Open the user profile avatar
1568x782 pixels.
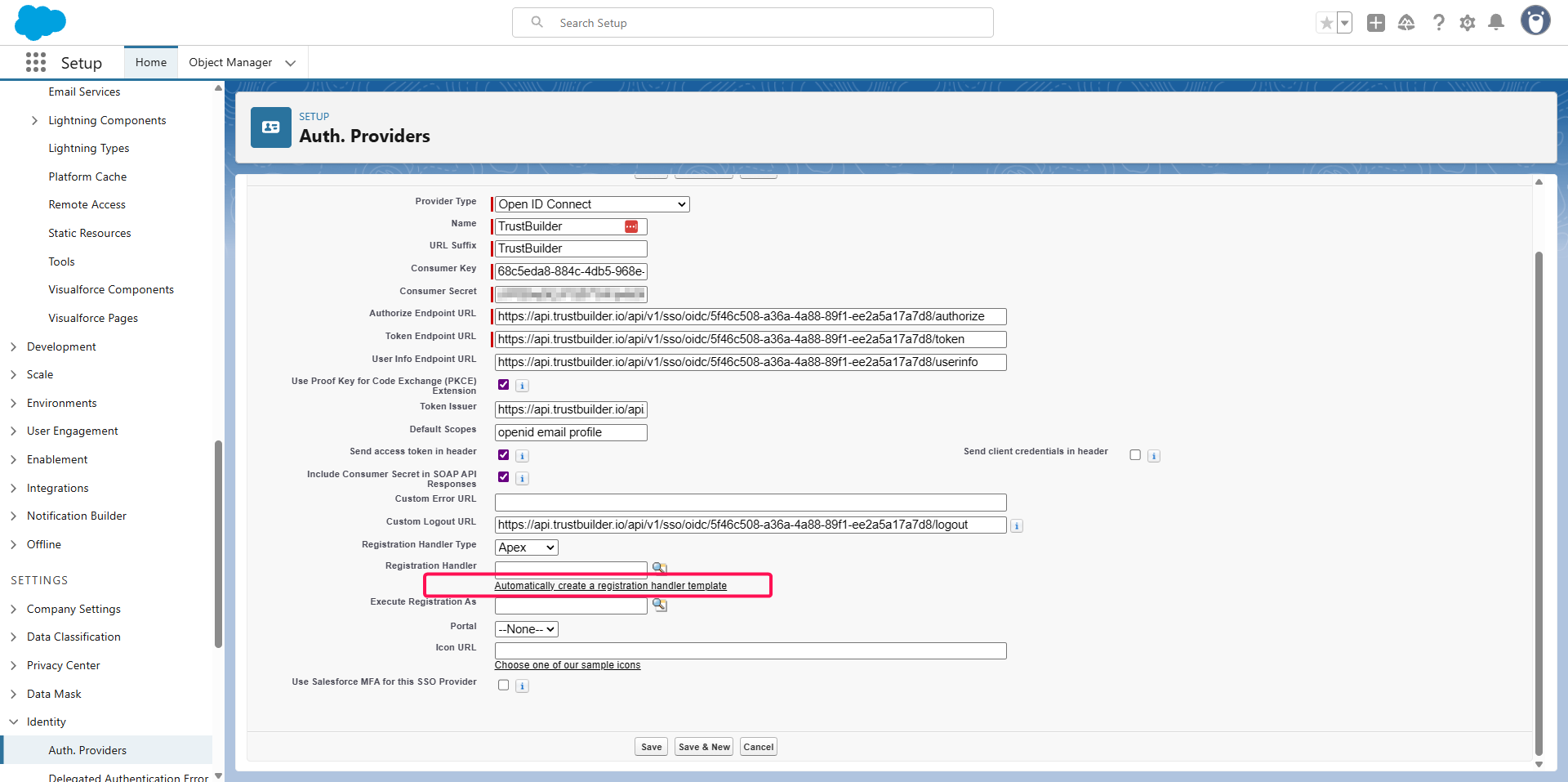pyautogui.click(x=1535, y=21)
